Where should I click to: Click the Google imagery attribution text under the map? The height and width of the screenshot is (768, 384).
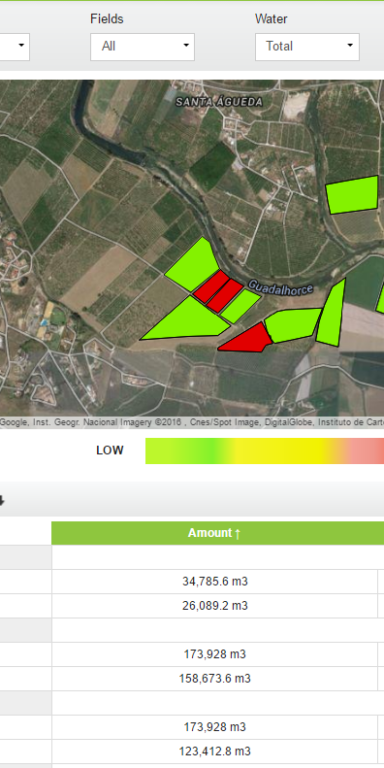(x=192, y=422)
